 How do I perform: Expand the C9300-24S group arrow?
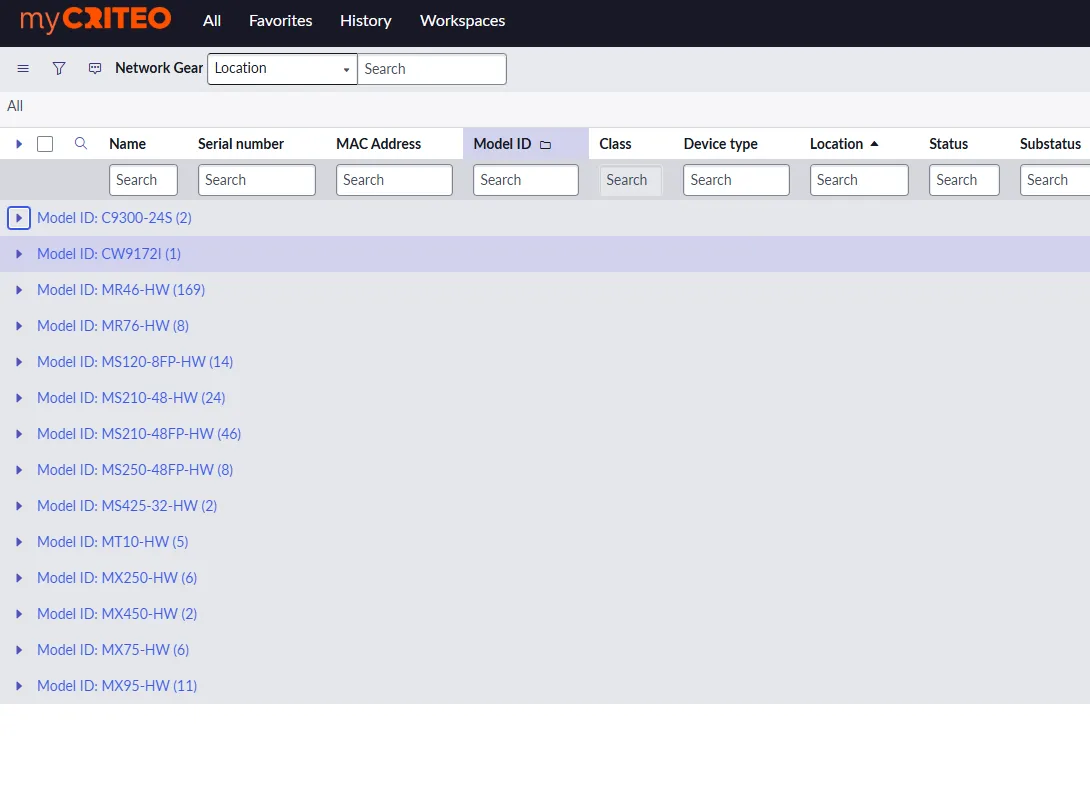(19, 218)
